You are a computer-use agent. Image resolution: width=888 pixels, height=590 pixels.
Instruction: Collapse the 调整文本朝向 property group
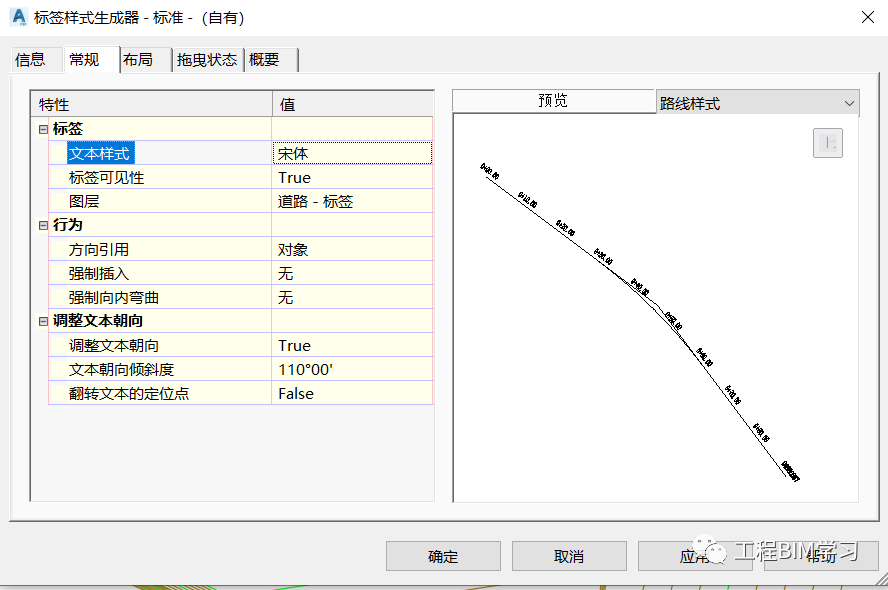click(43, 321)
